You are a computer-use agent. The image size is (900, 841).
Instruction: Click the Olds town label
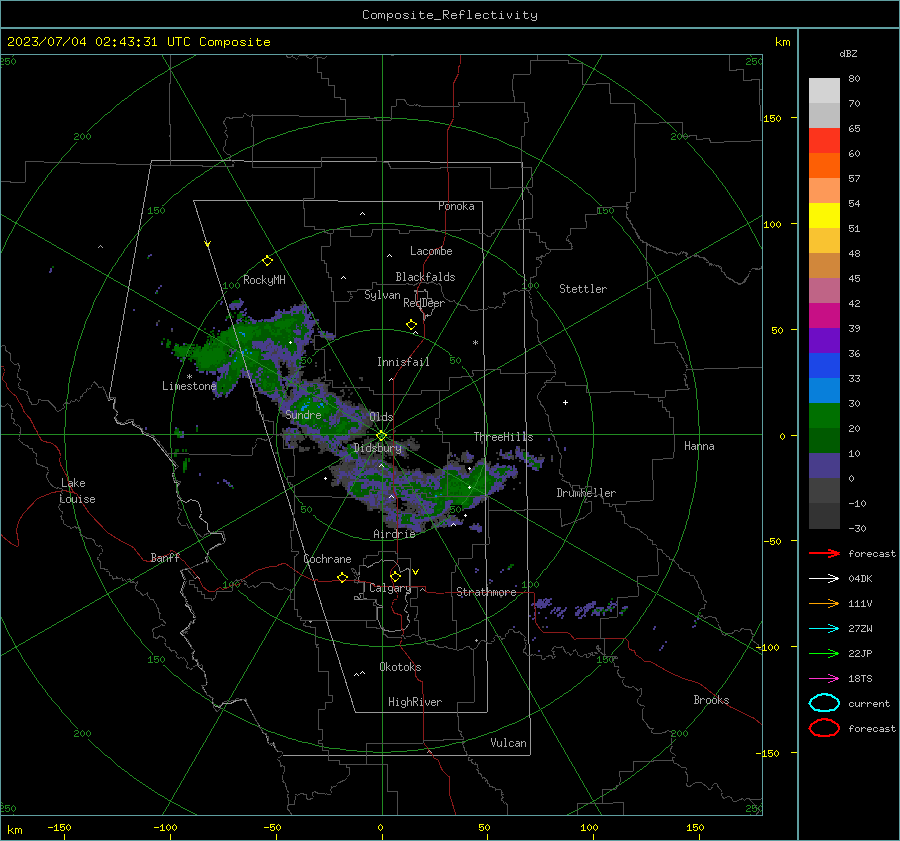coord(381,417)
